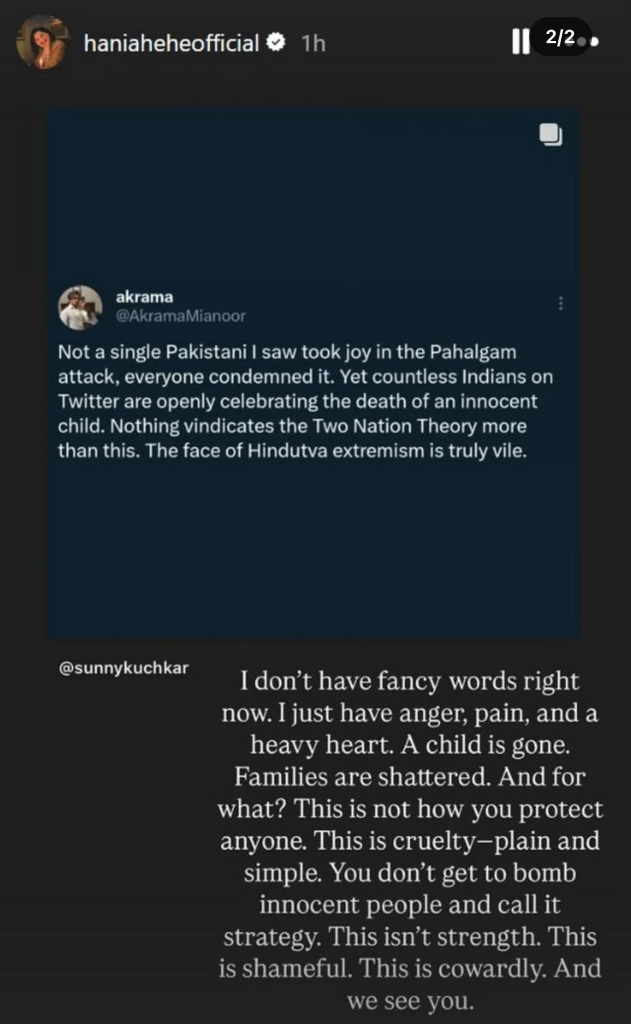
Task: Click the multi-image carousel icon
Action: pyautogui.click(x=549, y=134)
